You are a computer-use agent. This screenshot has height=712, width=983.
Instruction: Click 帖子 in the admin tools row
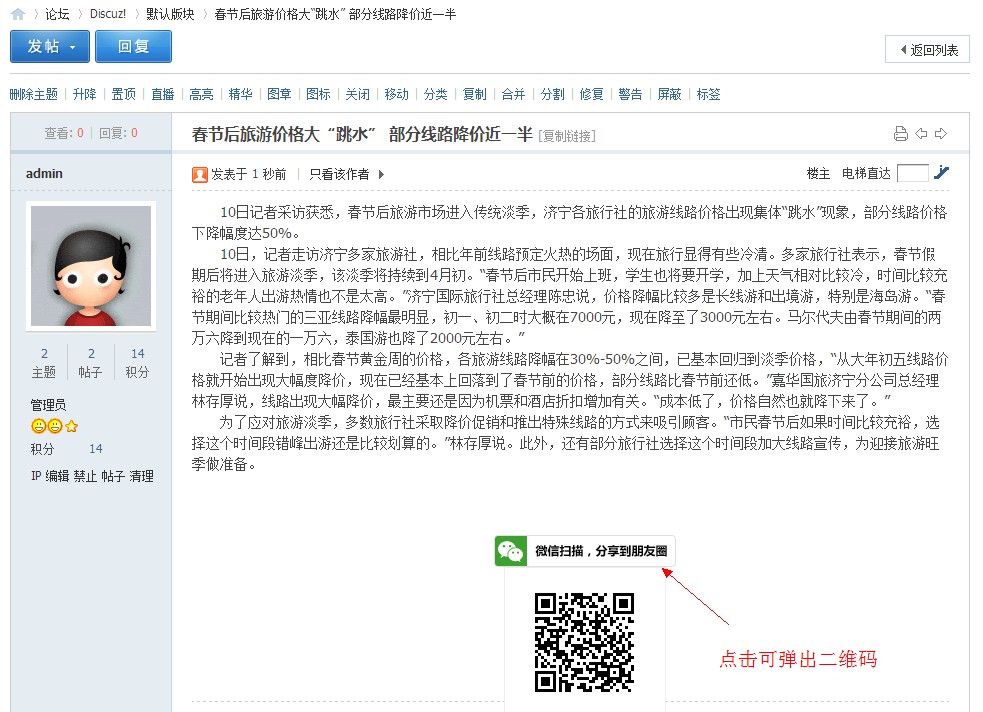[113, 476]
